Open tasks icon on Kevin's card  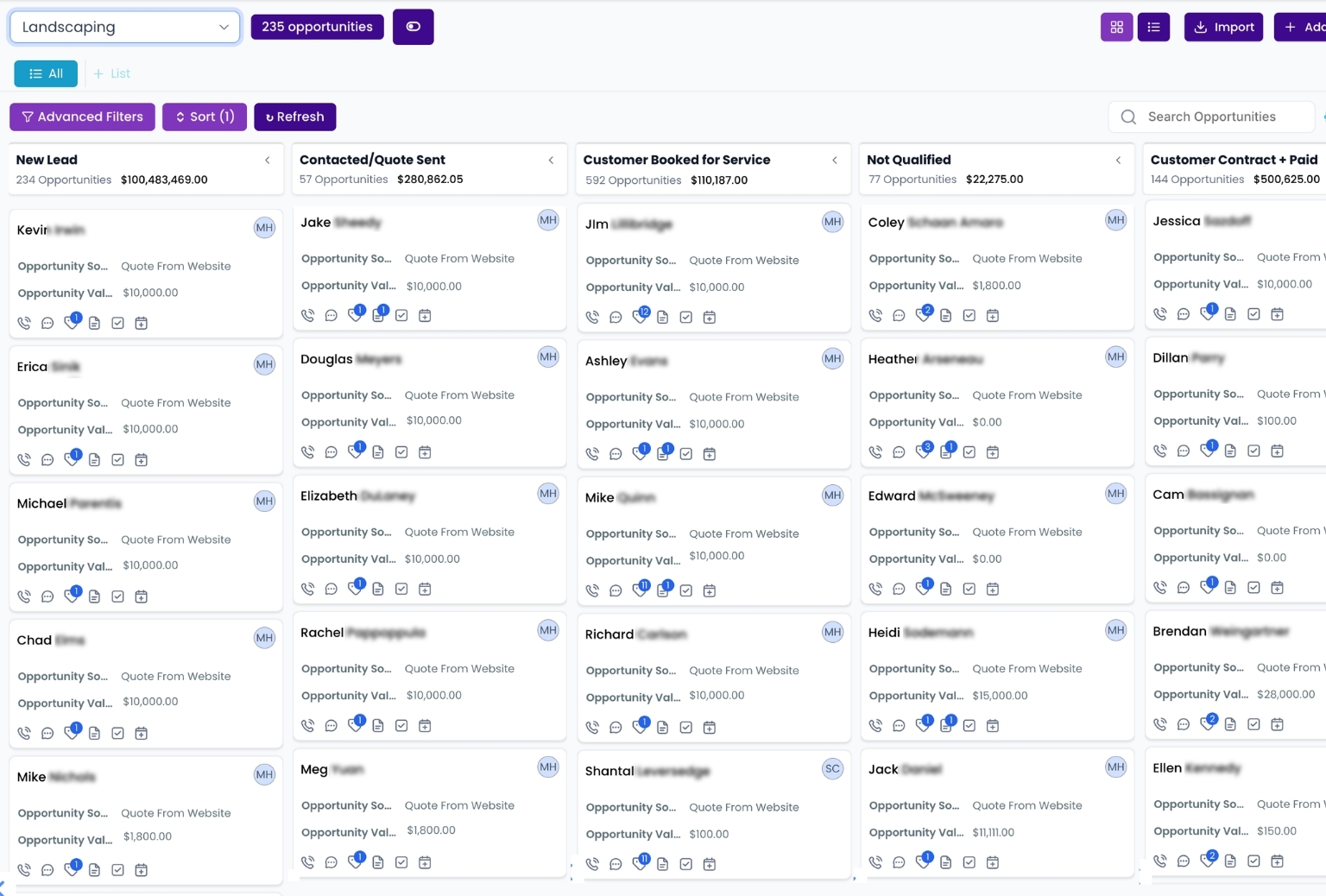pos(117,323)
